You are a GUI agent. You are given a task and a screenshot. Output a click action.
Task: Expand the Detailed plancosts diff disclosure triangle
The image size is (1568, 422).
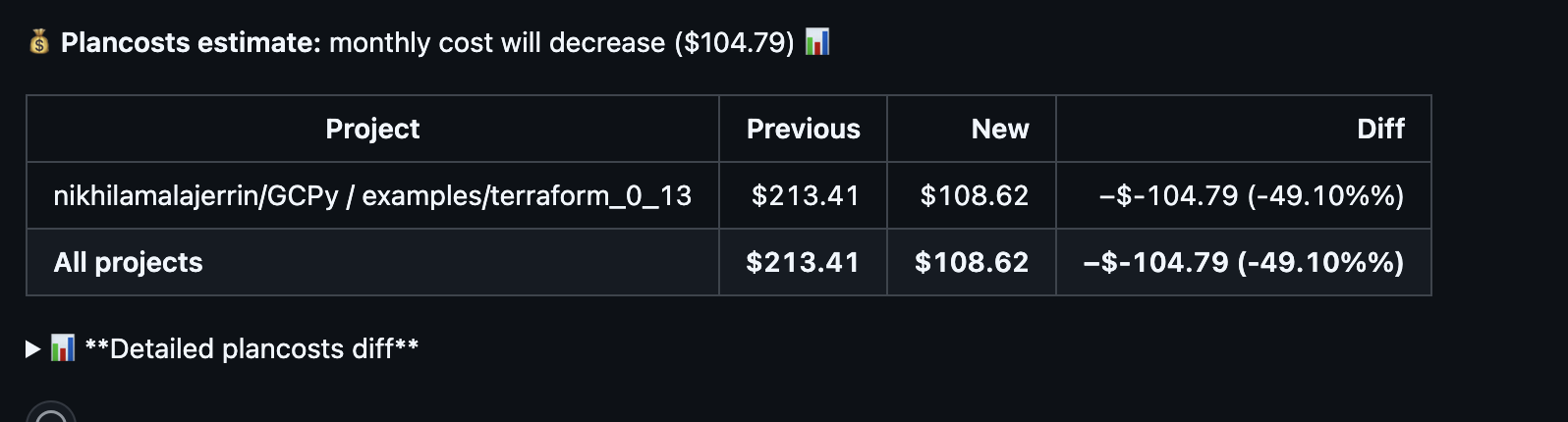(32, 348)
